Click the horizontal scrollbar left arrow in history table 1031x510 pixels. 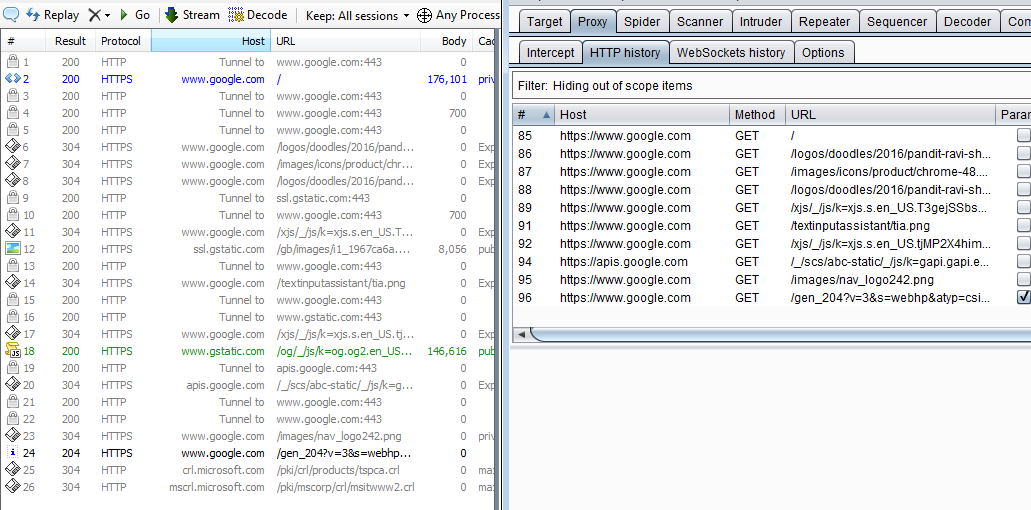[x=521, y=335]
